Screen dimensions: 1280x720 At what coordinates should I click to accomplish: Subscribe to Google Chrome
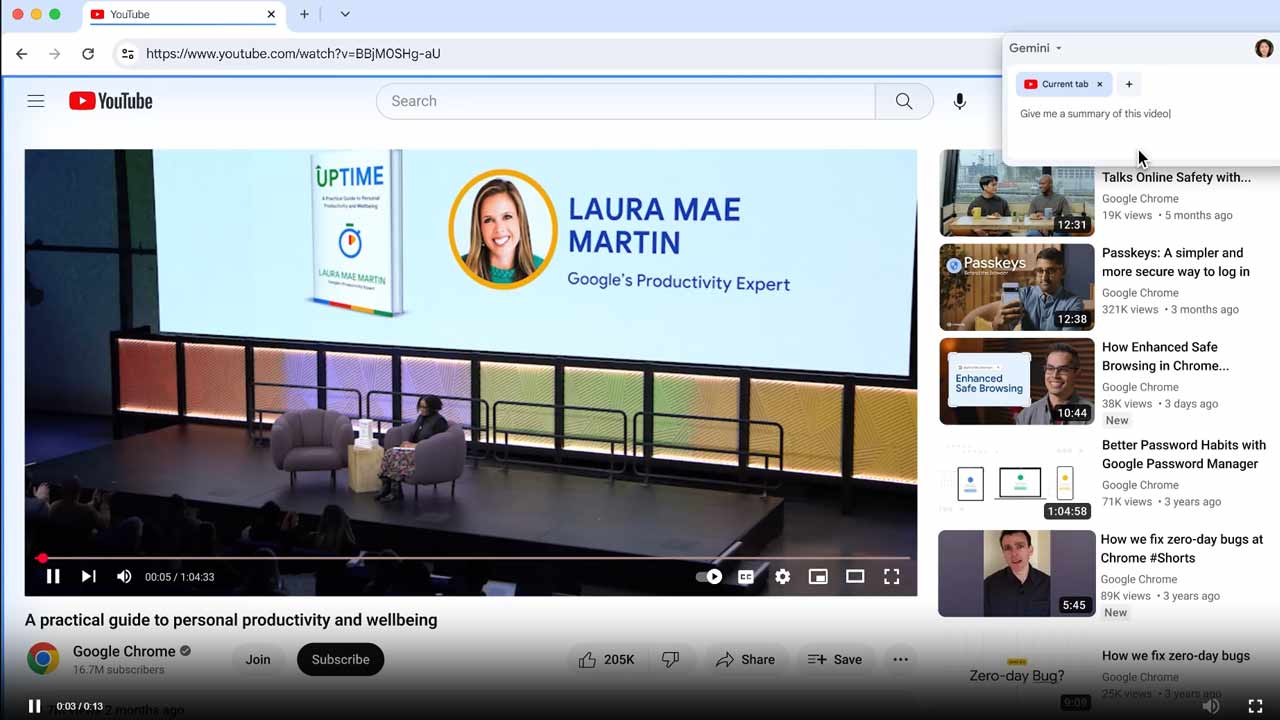pos(340,659)
